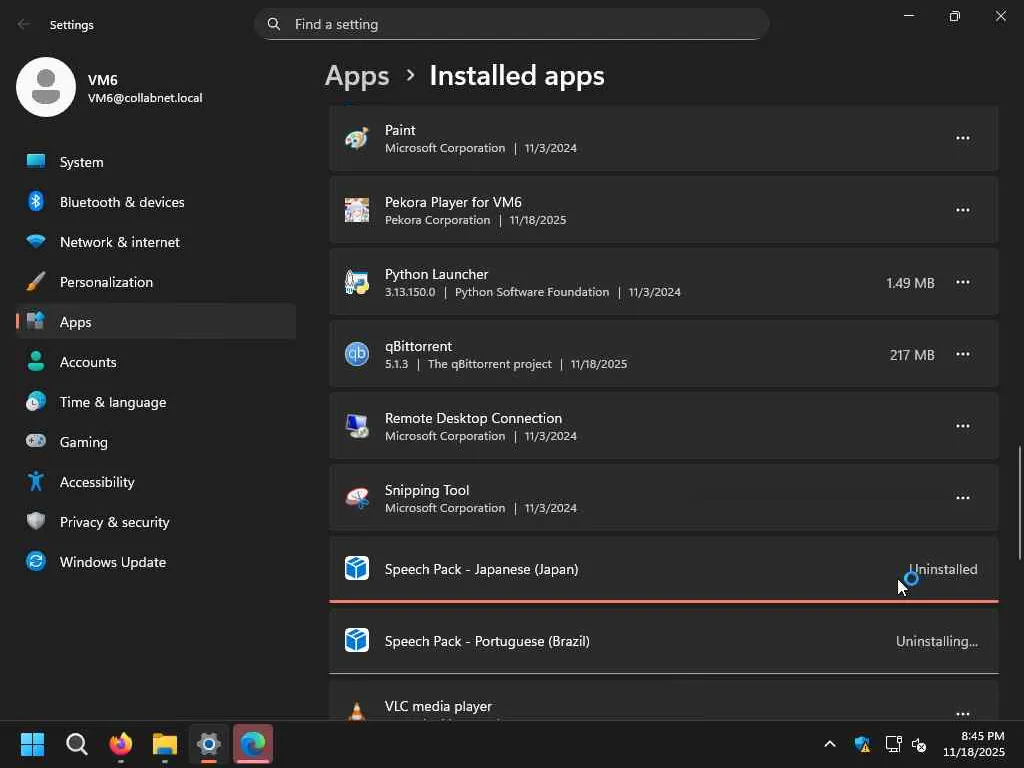Screen dimensions: 1024x768
Task: Click the qBittorrent app icon
Action: point(357,354)
